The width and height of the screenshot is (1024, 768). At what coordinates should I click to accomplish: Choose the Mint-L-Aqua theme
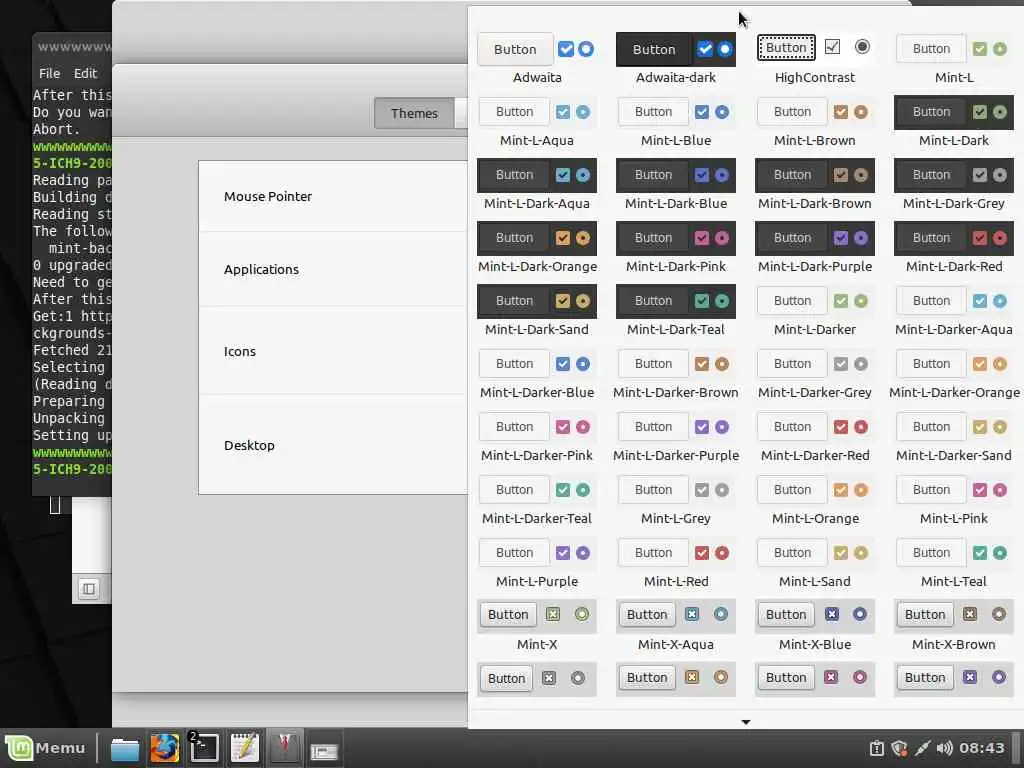pyautogui.click(x=537, y=122)
